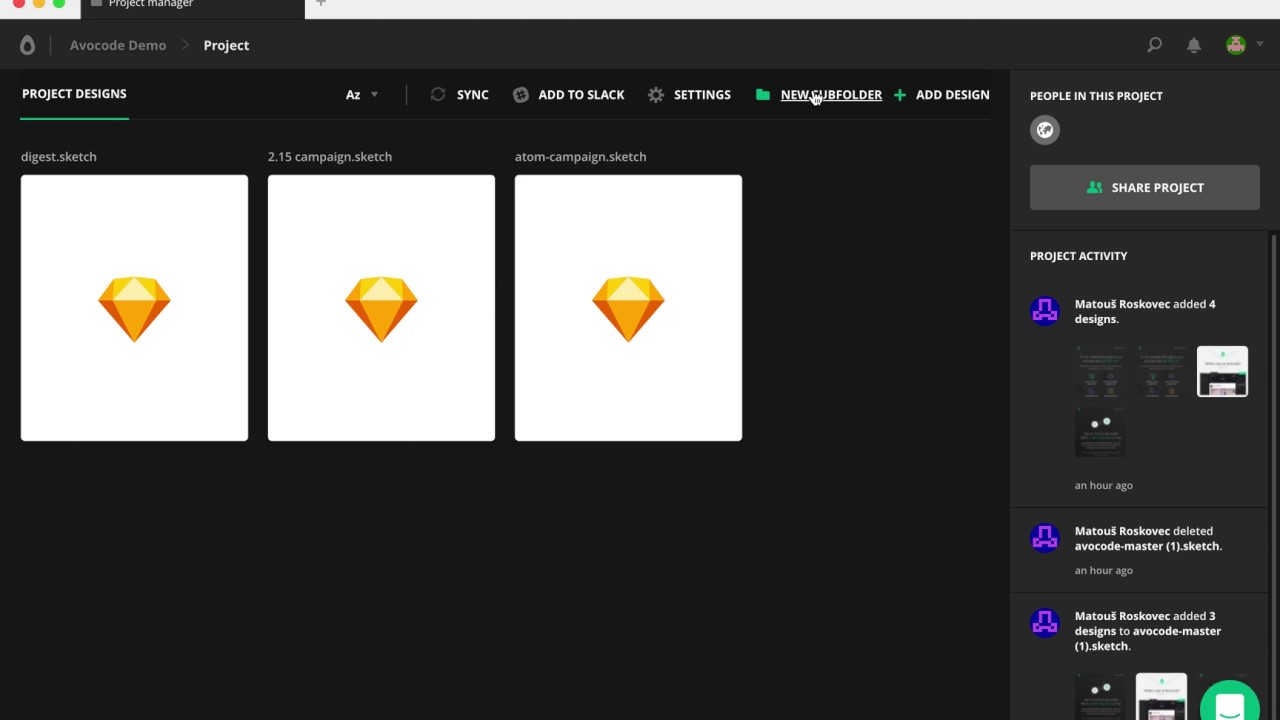Click the Slack logo icon
Screen dimensions: 1280x720
pyautogui.click(x=521, y=95)
